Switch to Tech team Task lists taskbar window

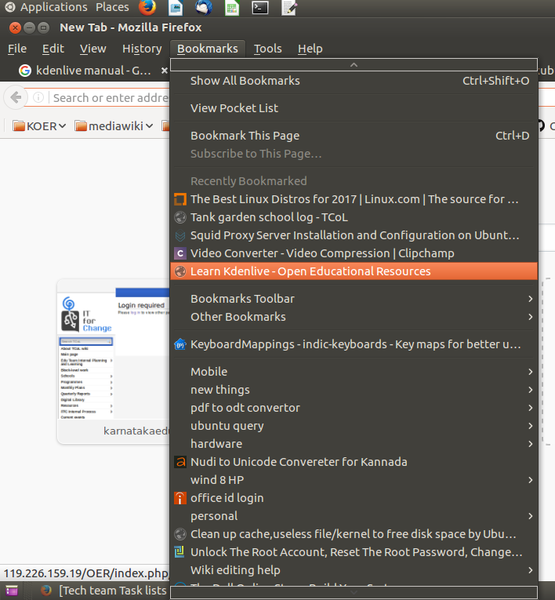tap(105, 591)
